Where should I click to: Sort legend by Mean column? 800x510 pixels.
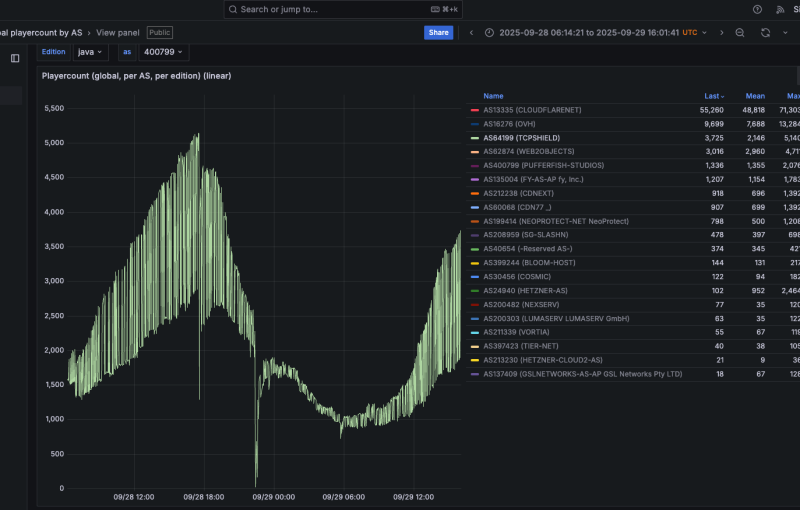(755, 96)
